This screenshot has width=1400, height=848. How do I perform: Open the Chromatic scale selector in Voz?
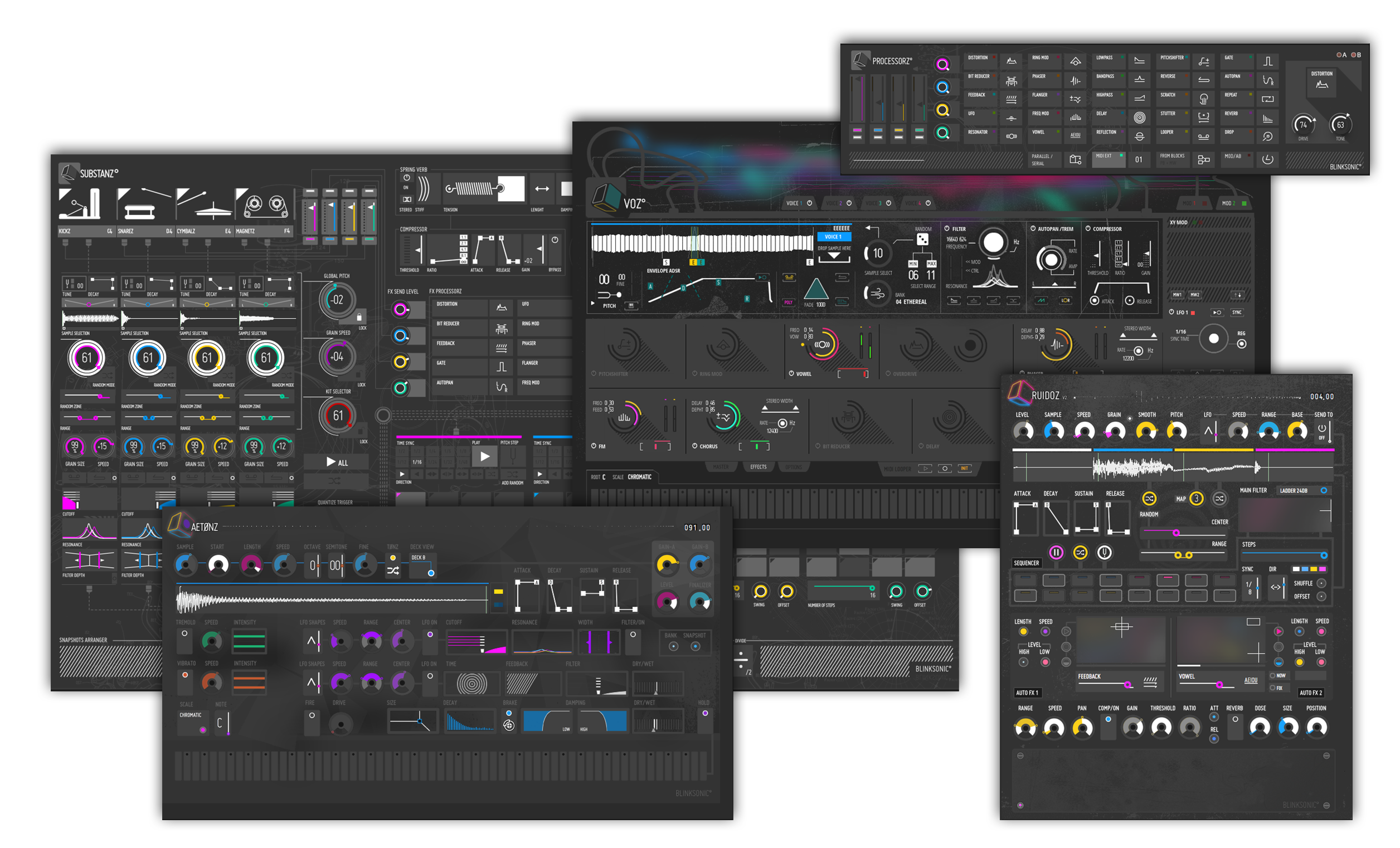[640, 477]
